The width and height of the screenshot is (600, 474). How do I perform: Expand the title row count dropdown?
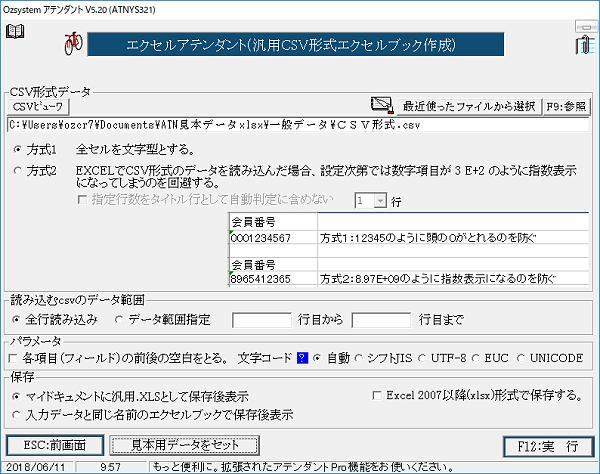tap(380, 201)
